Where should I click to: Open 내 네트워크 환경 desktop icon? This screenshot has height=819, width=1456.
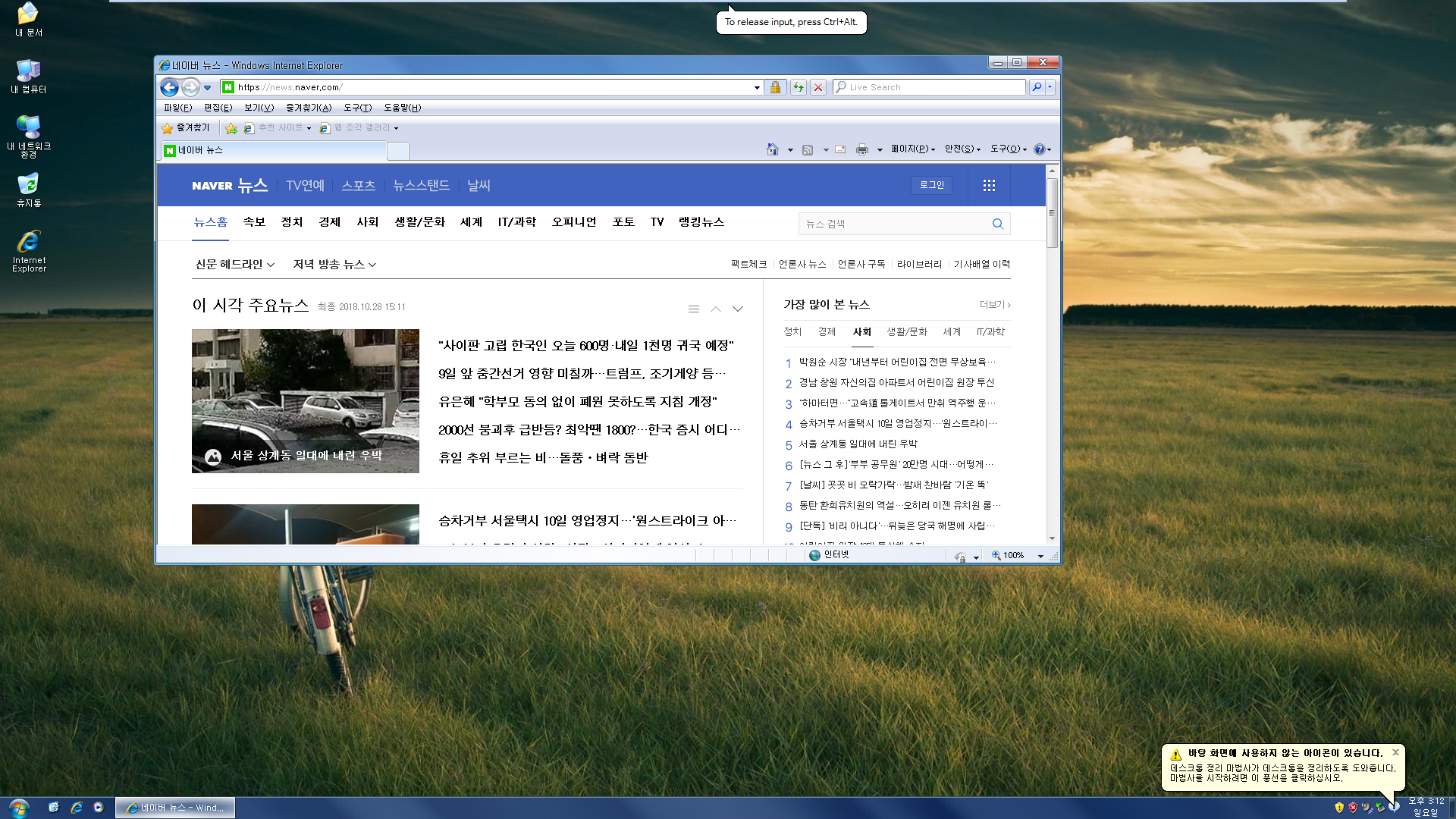tap(29, 136)
